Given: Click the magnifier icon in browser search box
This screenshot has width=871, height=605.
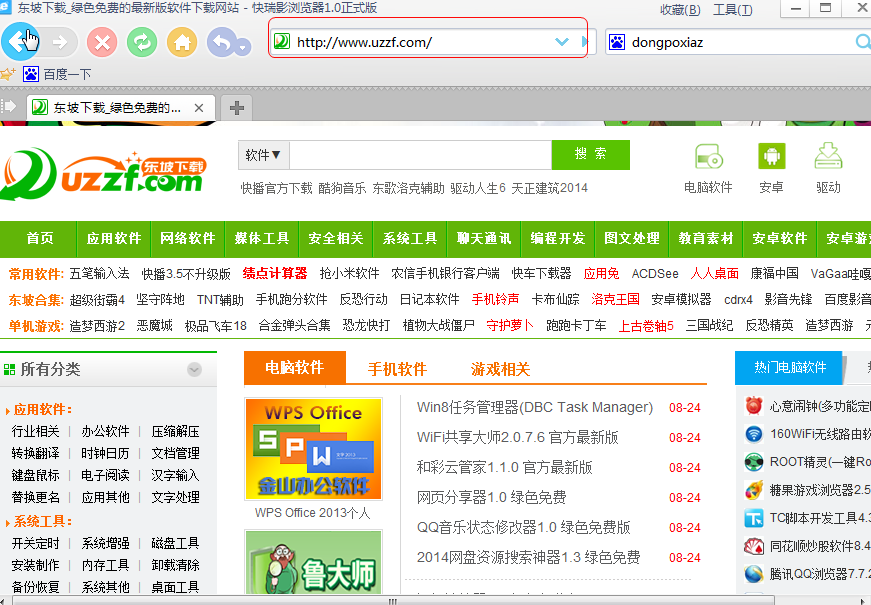Looking at the screenshot, I should (x=863, y=42).
